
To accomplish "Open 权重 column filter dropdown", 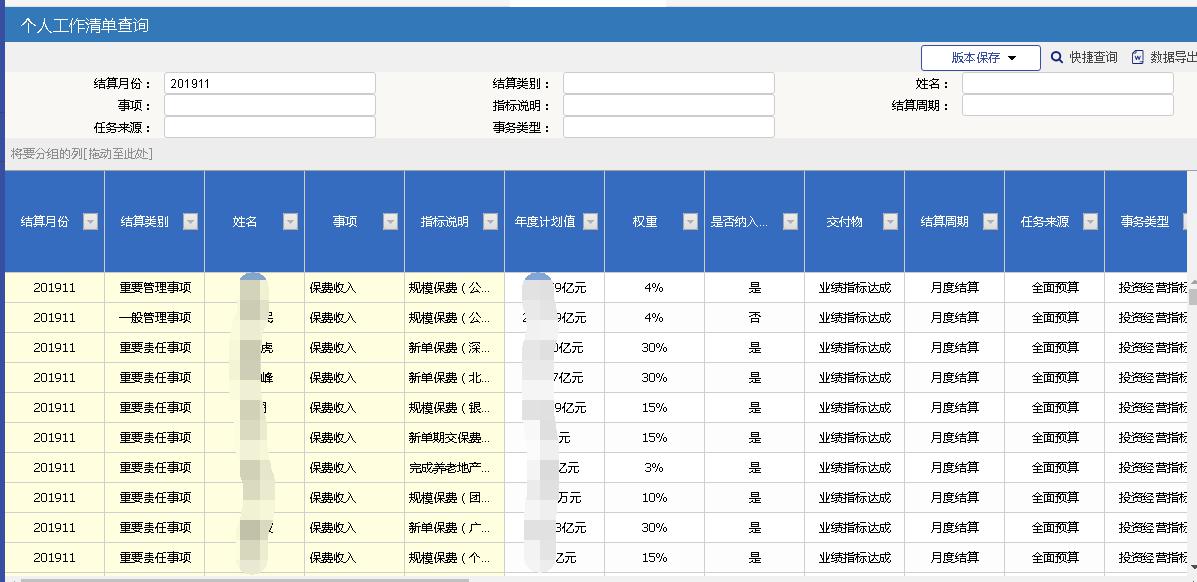I will coord(690,222).
